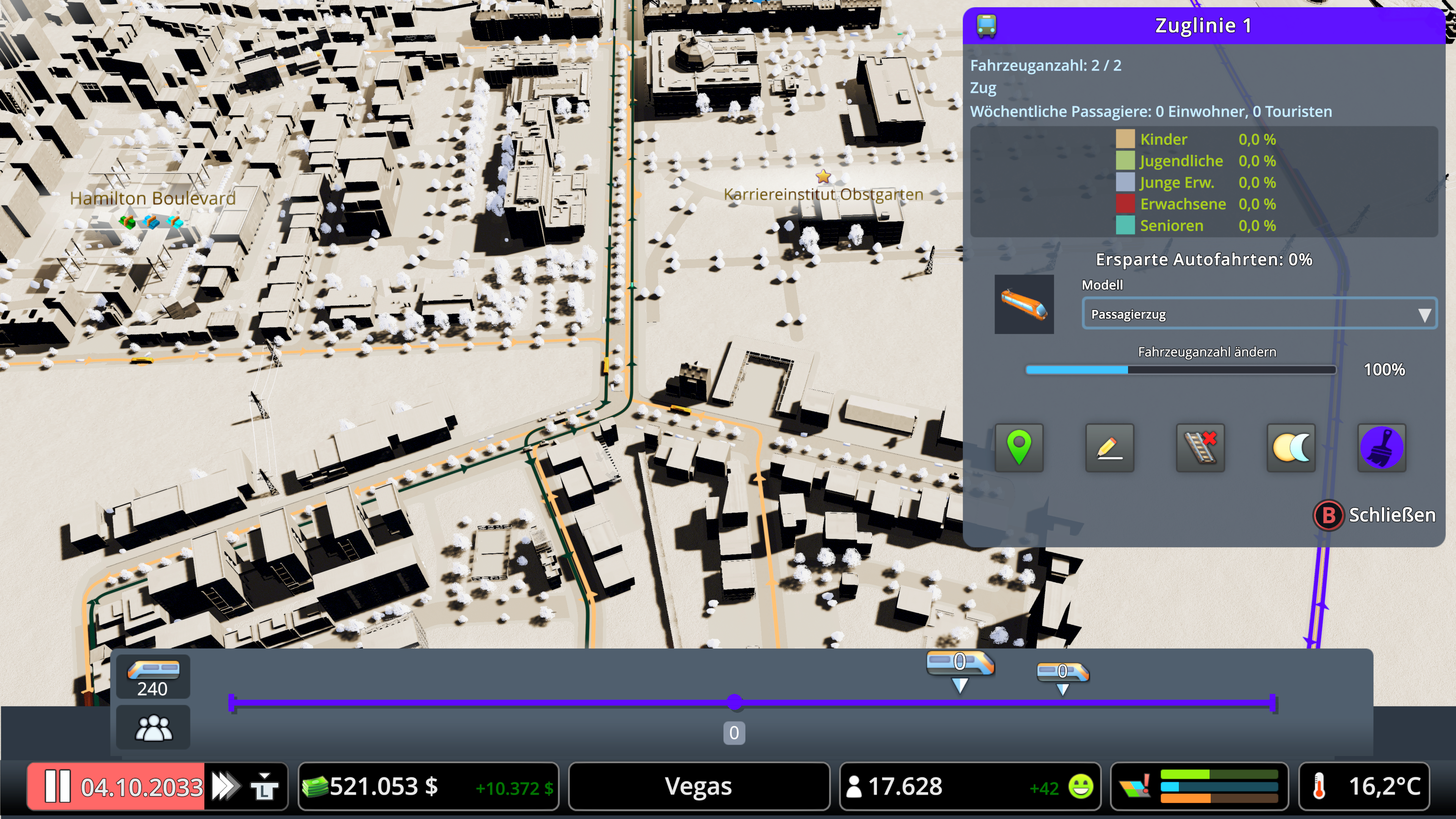
Task: Click the zoning demand icon with exclamation
Action: [1134, 786]
